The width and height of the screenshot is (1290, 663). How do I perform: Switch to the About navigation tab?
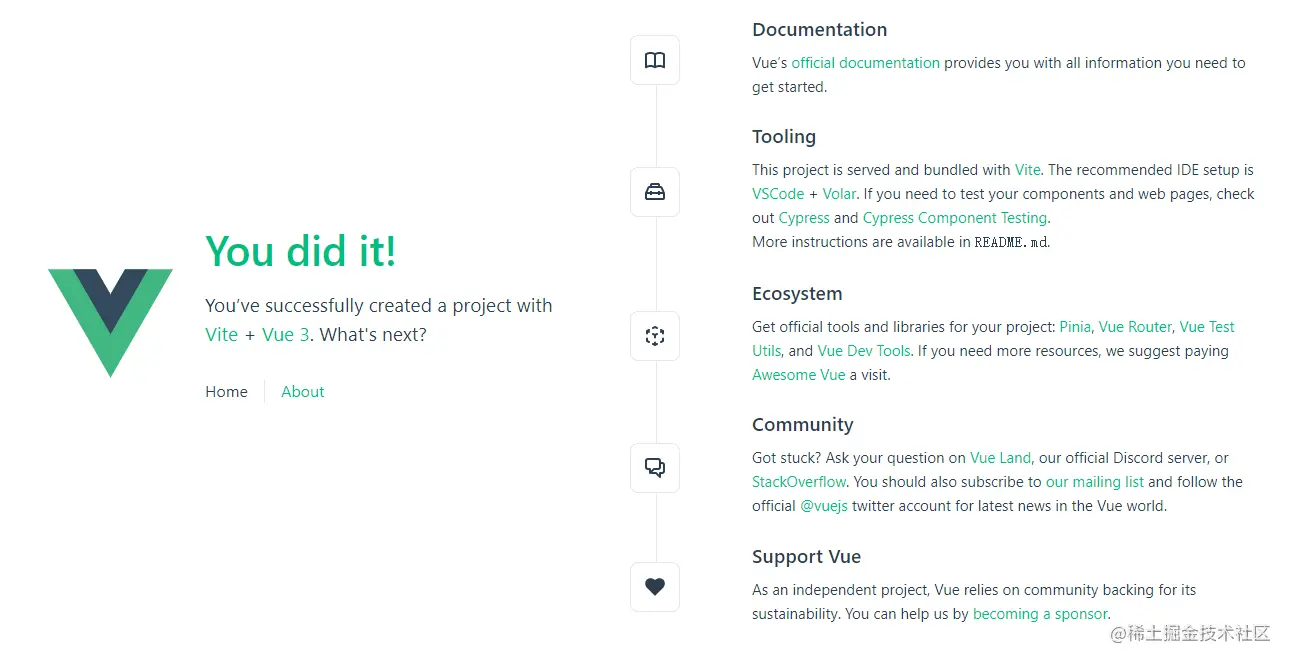[x=303, y=392]
